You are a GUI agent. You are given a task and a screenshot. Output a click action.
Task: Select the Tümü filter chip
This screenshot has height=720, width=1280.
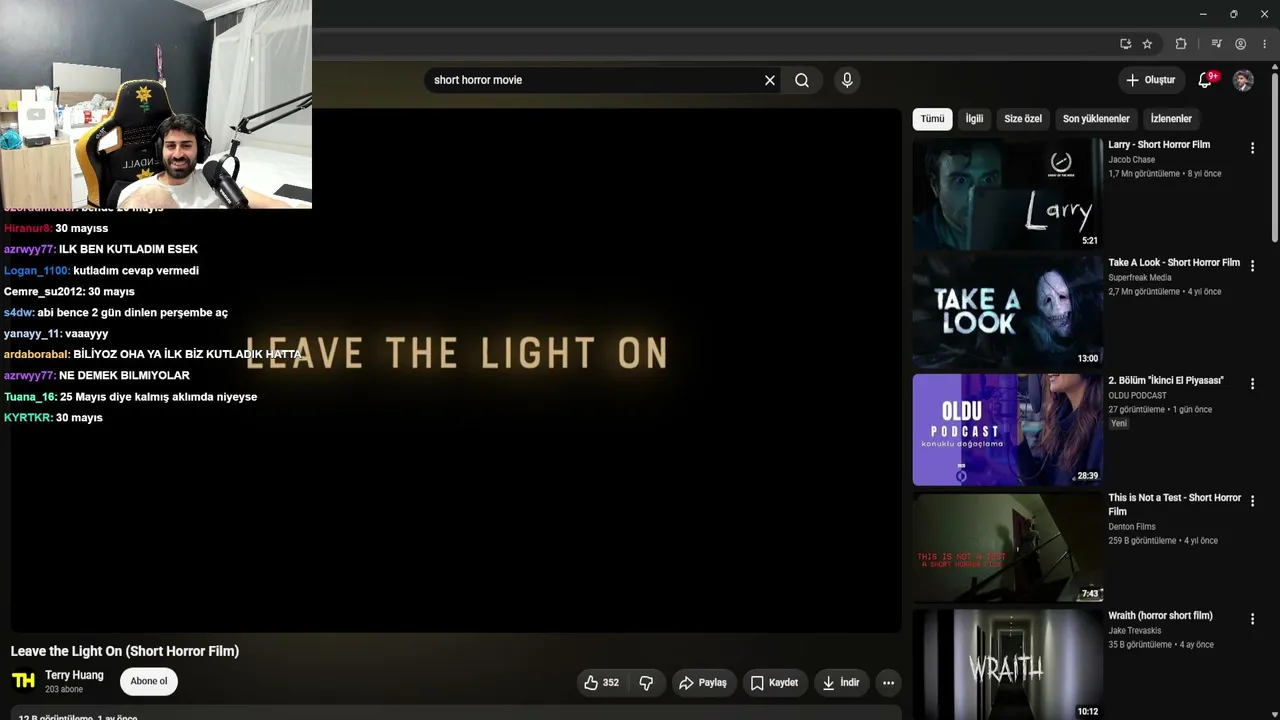932,119
